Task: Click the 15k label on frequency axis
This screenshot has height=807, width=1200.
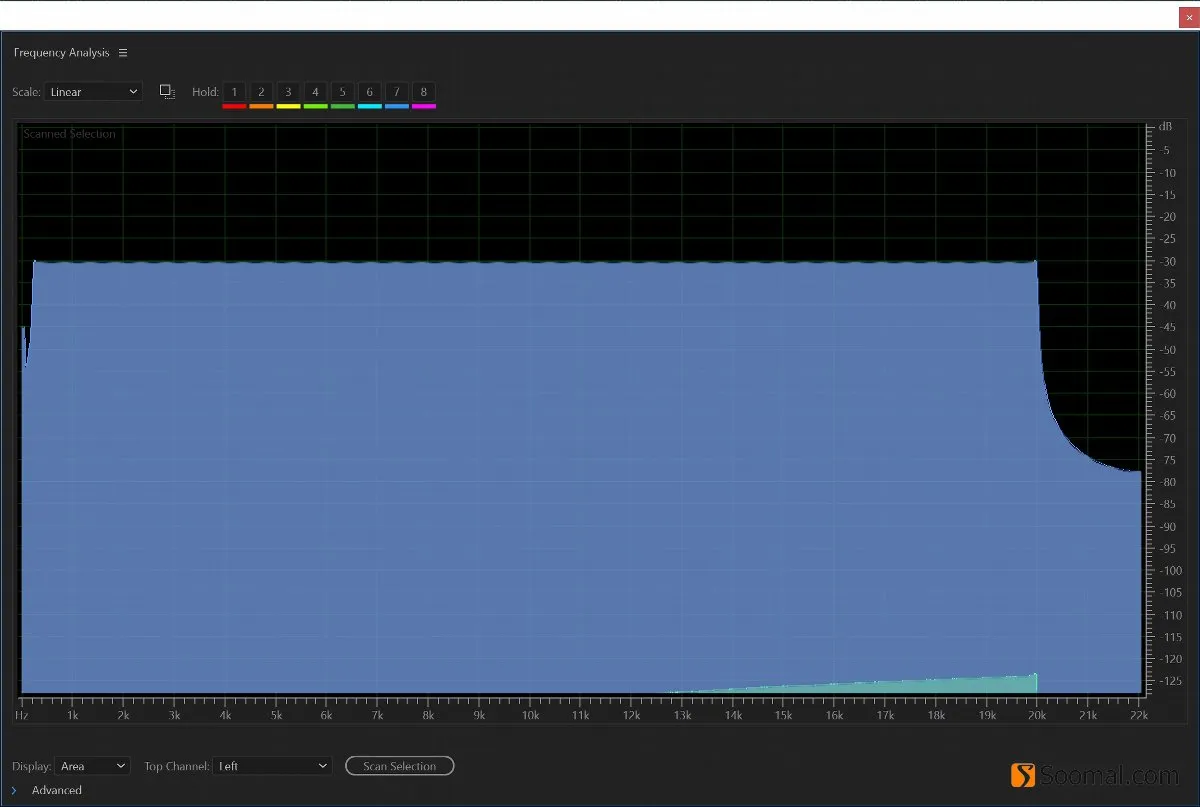Action: (x=784, y=716)
